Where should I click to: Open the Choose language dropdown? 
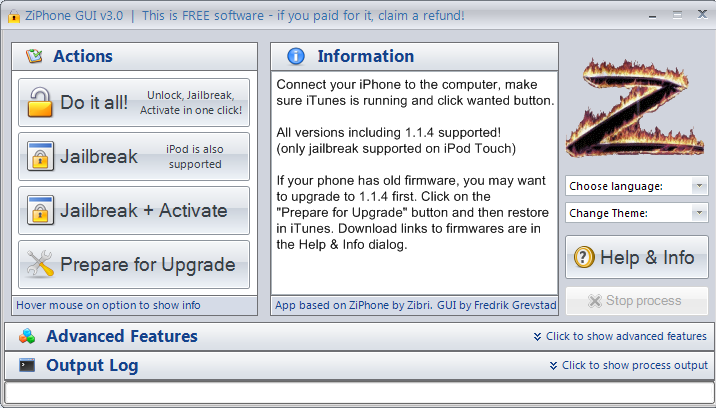click(637, 186)
